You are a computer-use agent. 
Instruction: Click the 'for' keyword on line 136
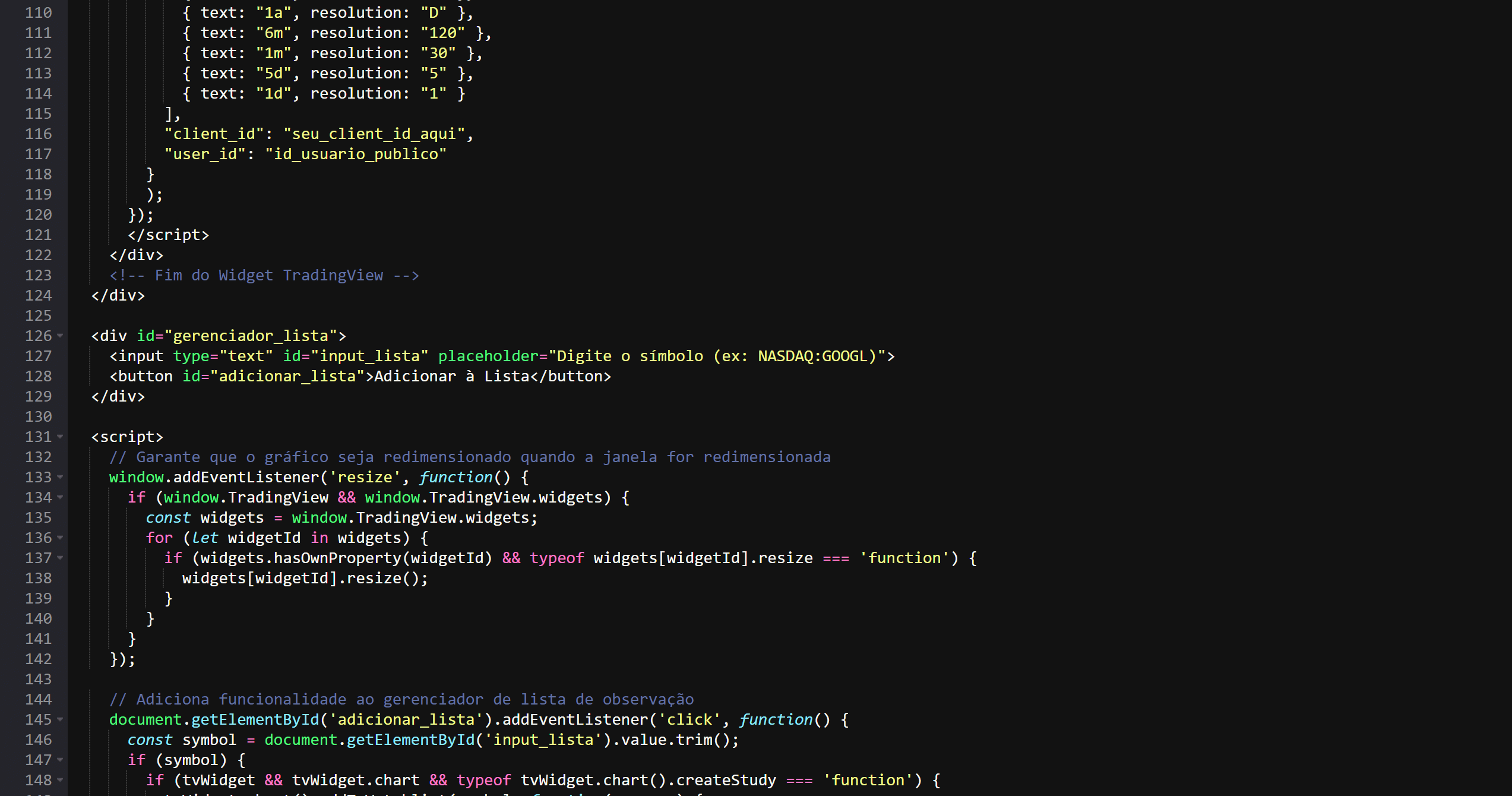point(159,538)
